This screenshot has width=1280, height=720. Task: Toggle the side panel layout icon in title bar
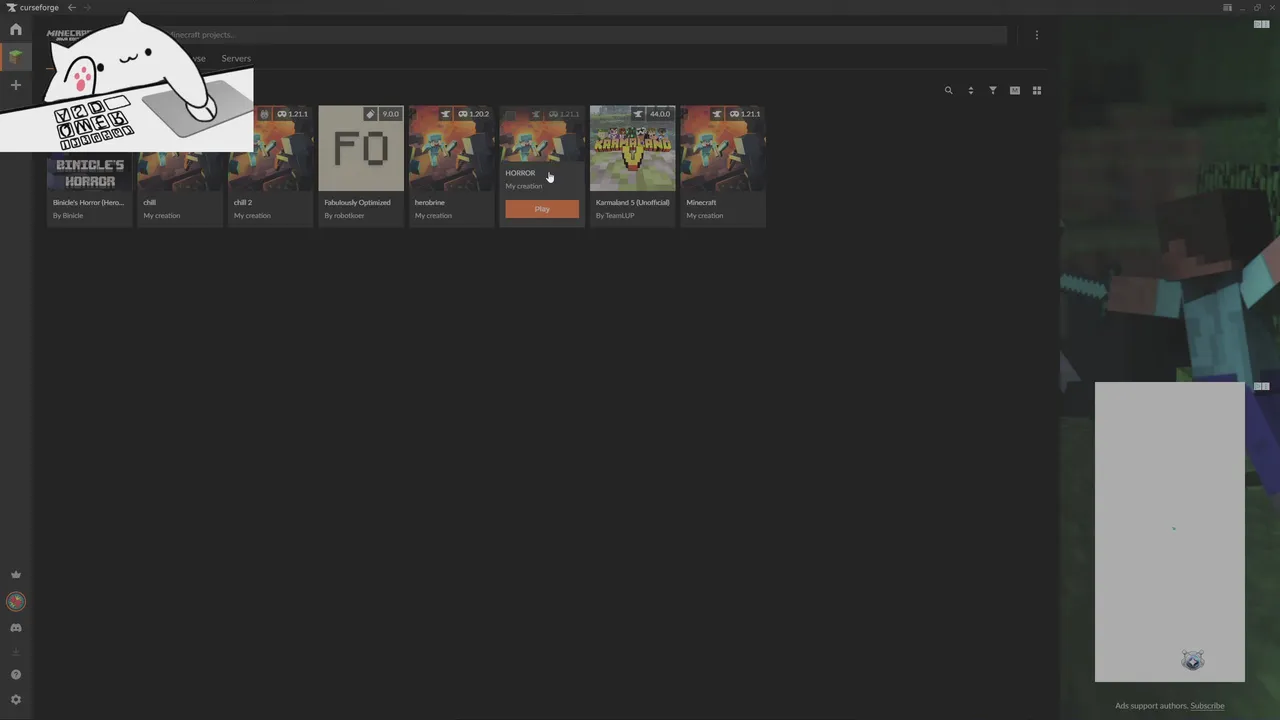pos(1227,7)
